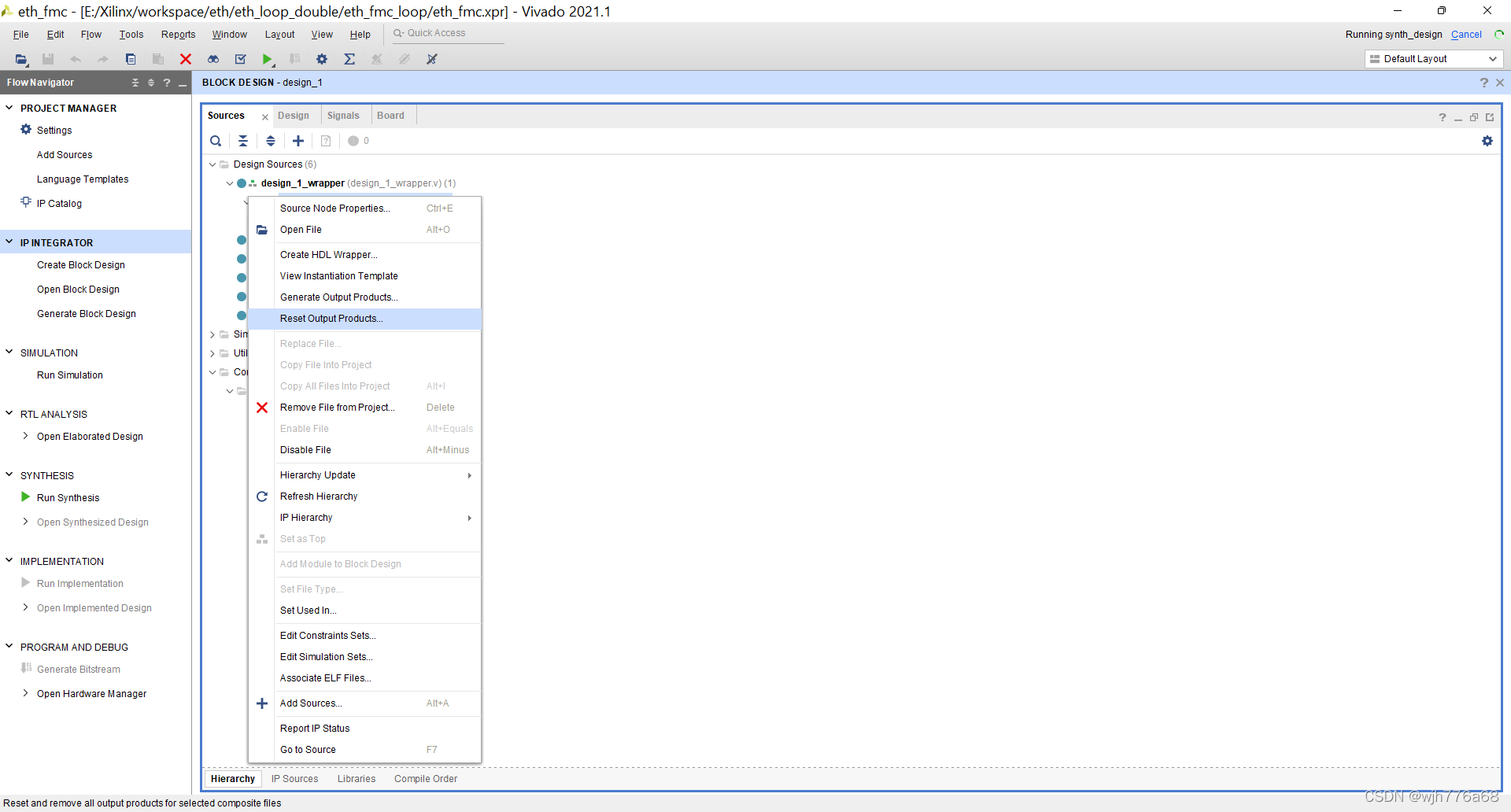The width and height of the screenshot is (1511, 812).
Task: Click Run Simulation in Flow Navigator
Action: tap(70, 375)
